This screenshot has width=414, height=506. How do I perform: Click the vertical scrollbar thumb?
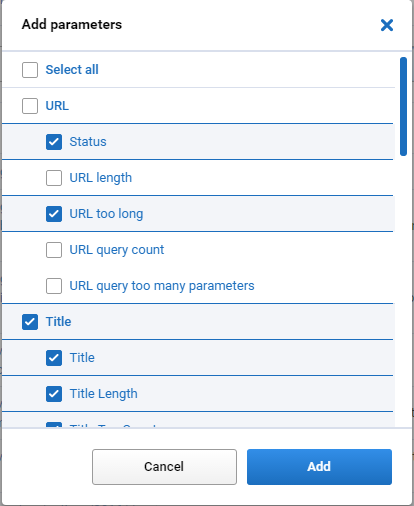tap(403, 106)
